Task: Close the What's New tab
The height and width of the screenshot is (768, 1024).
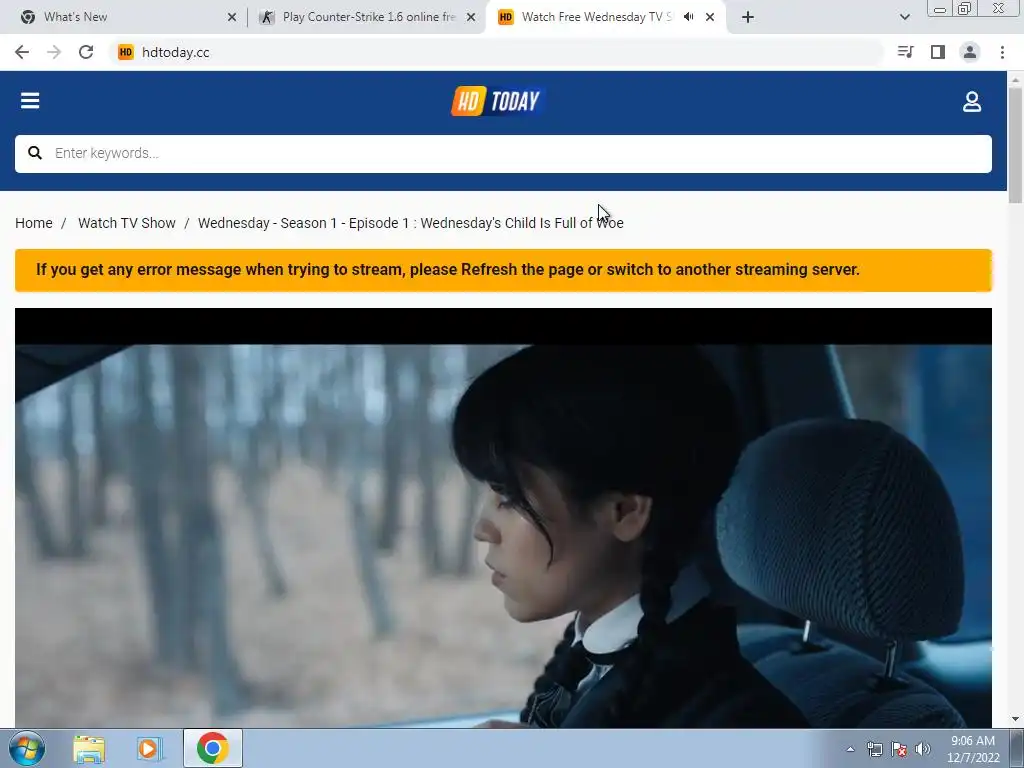Action: 232,18
